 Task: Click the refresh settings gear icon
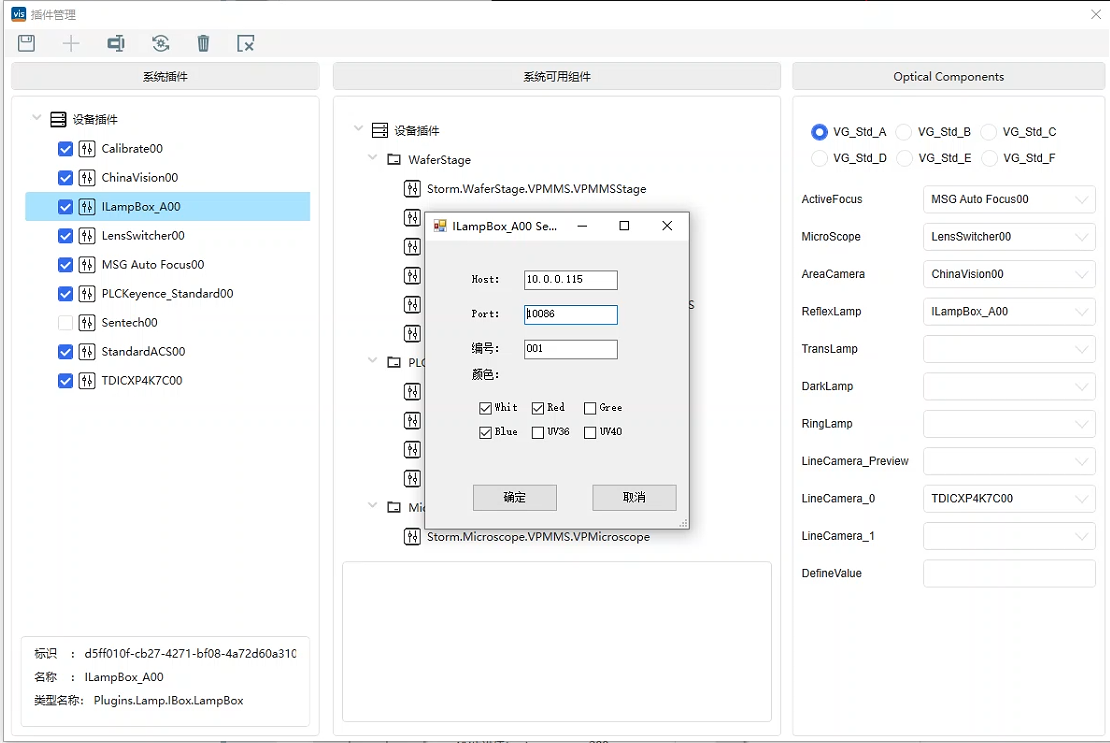160,43
